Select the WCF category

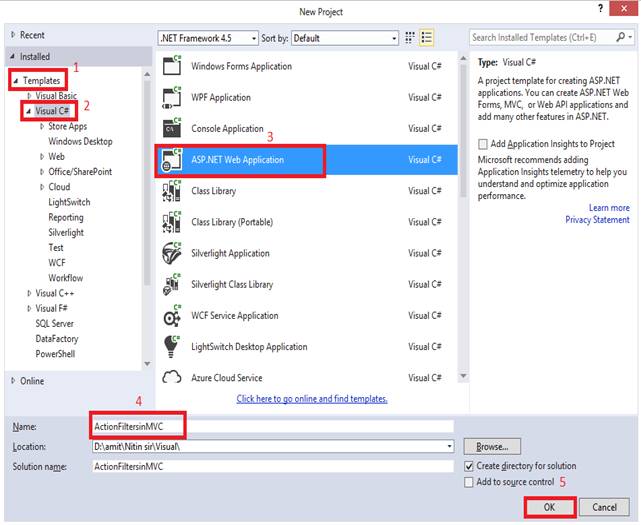coord(56,262)
